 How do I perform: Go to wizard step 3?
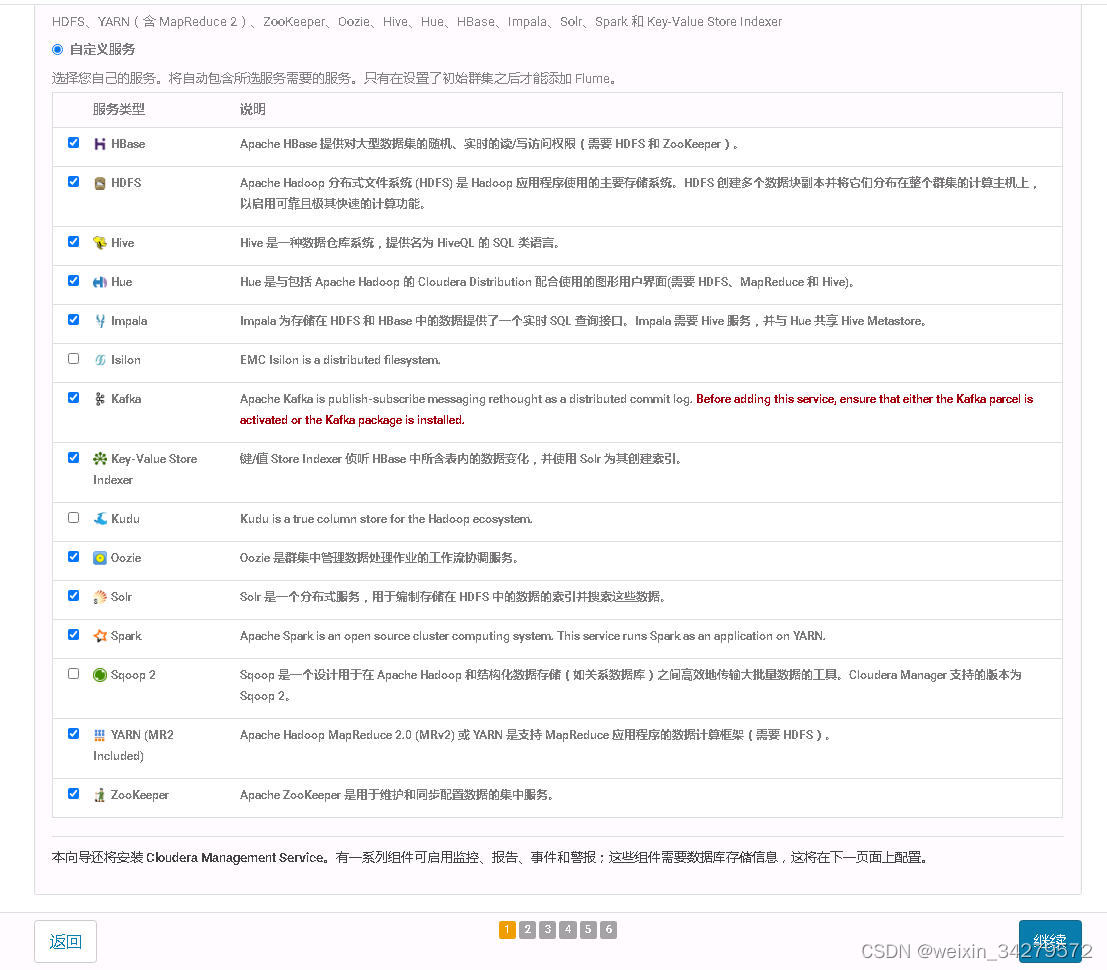(548, 930)
